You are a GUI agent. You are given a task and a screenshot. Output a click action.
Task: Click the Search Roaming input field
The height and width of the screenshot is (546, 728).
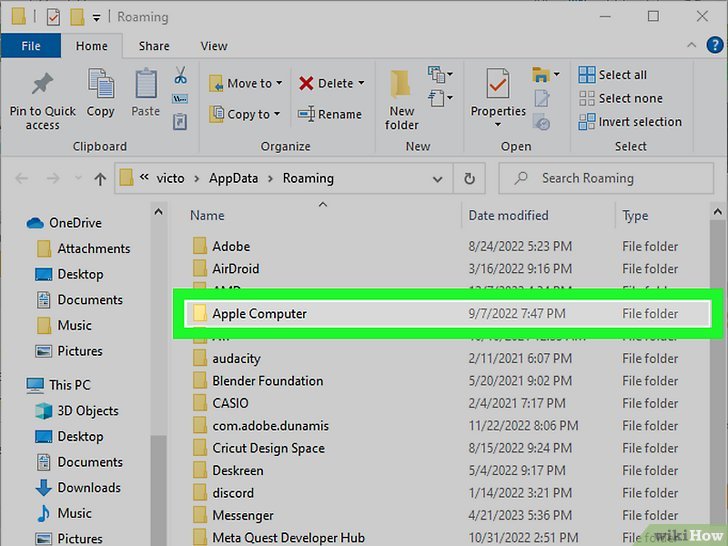(606, 178)
